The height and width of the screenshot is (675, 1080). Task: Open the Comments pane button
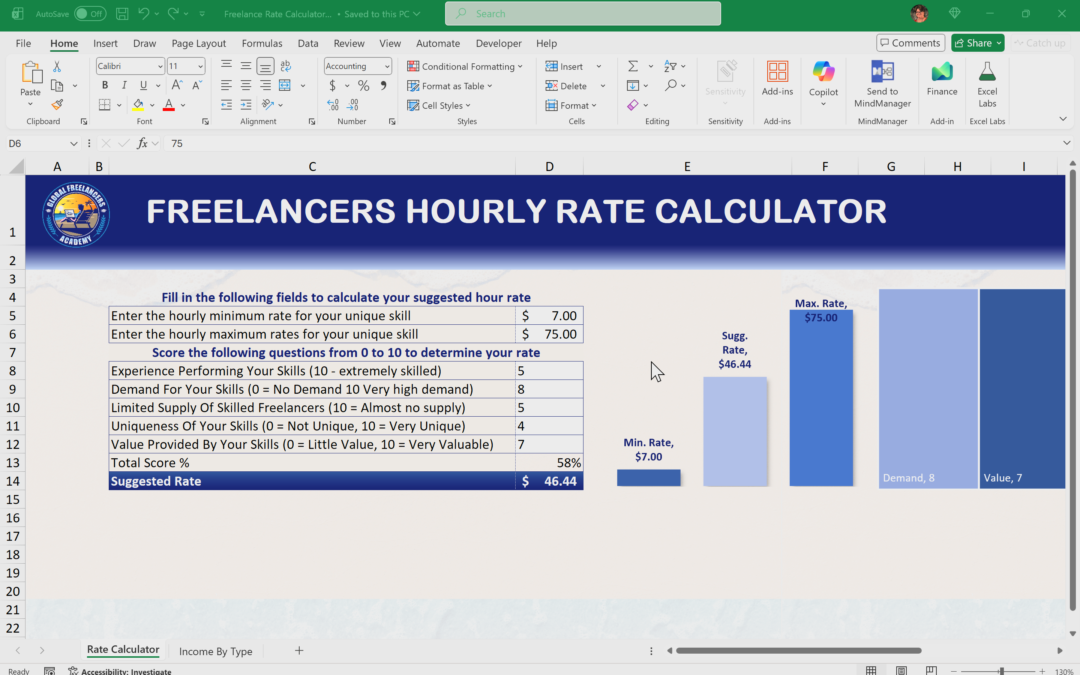click(910, 43)
